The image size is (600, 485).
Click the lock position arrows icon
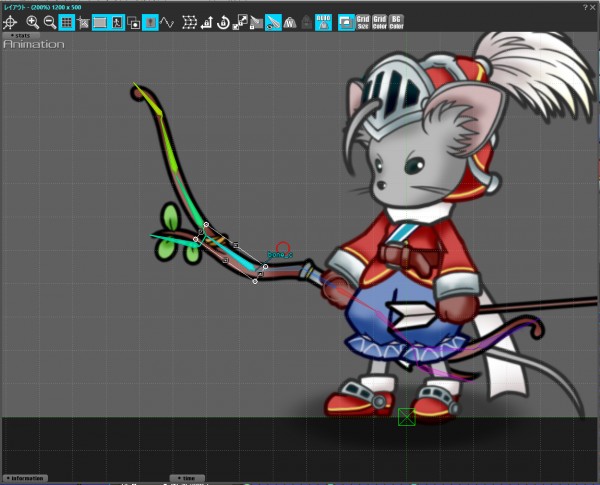(x=207, y=23)
